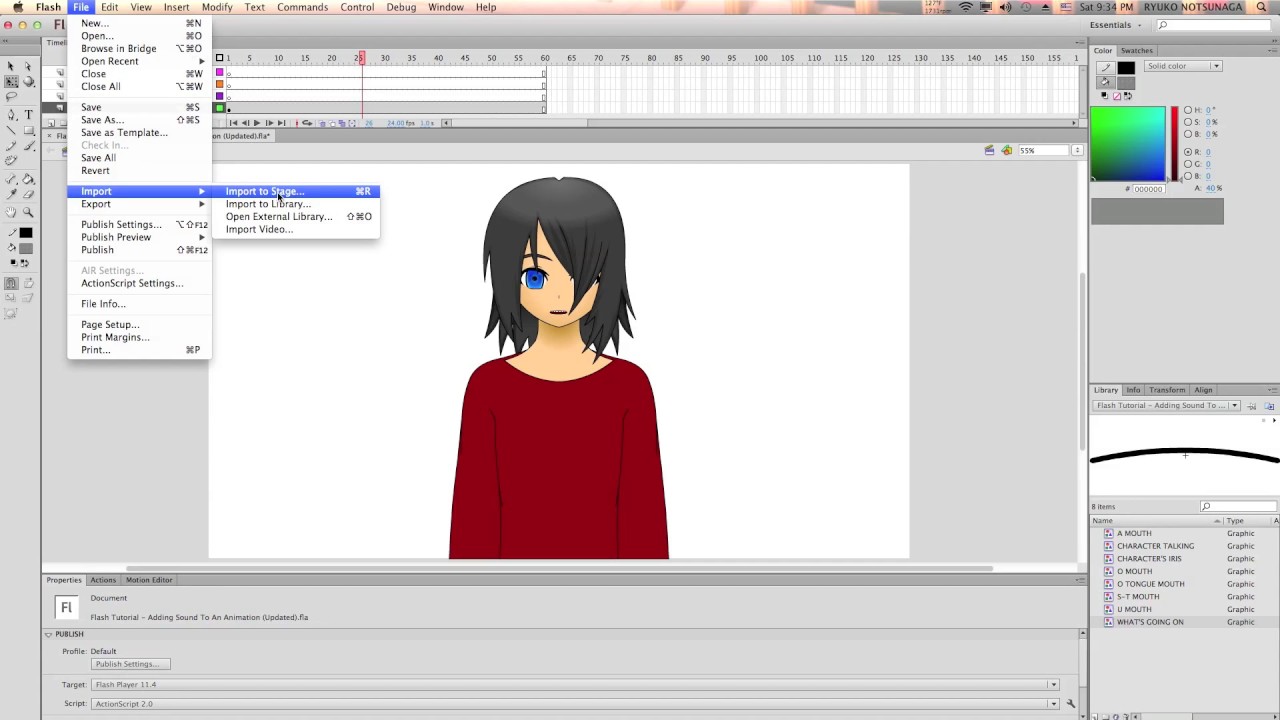Open the ActionScript 2.0 Script dropdown

point(575,703)
